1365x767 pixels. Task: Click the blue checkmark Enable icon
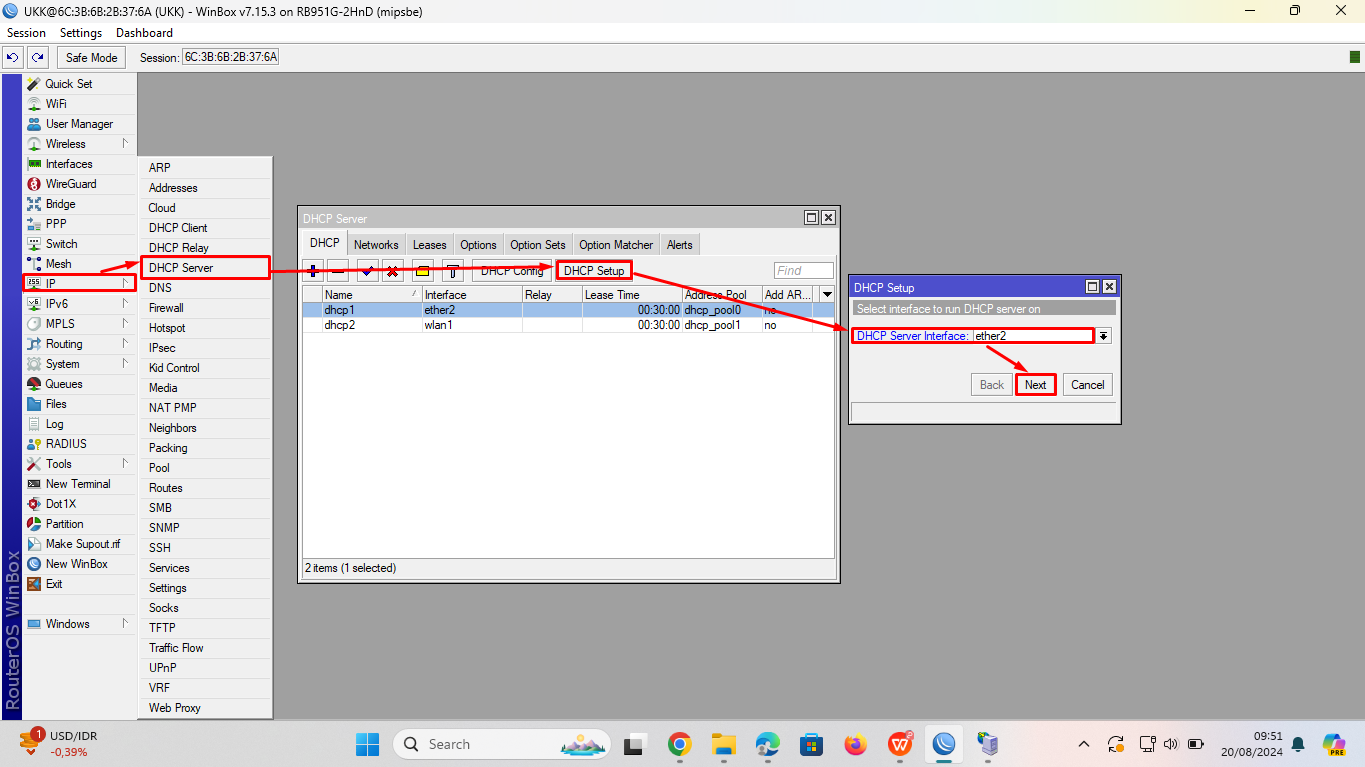[367, 271]
